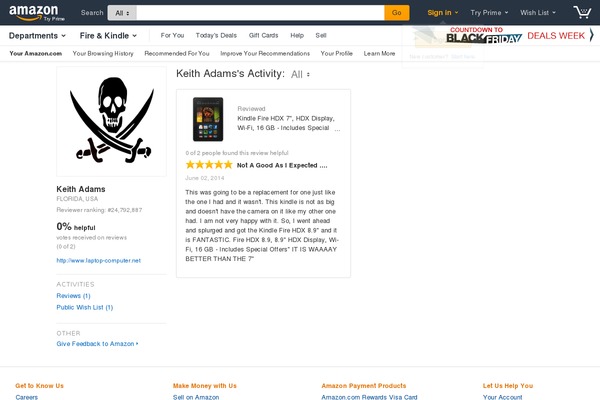Expand the search category All dropdown
Viewport: 600px width, 400px height.
pyautogui.click(x=122, y=13)
